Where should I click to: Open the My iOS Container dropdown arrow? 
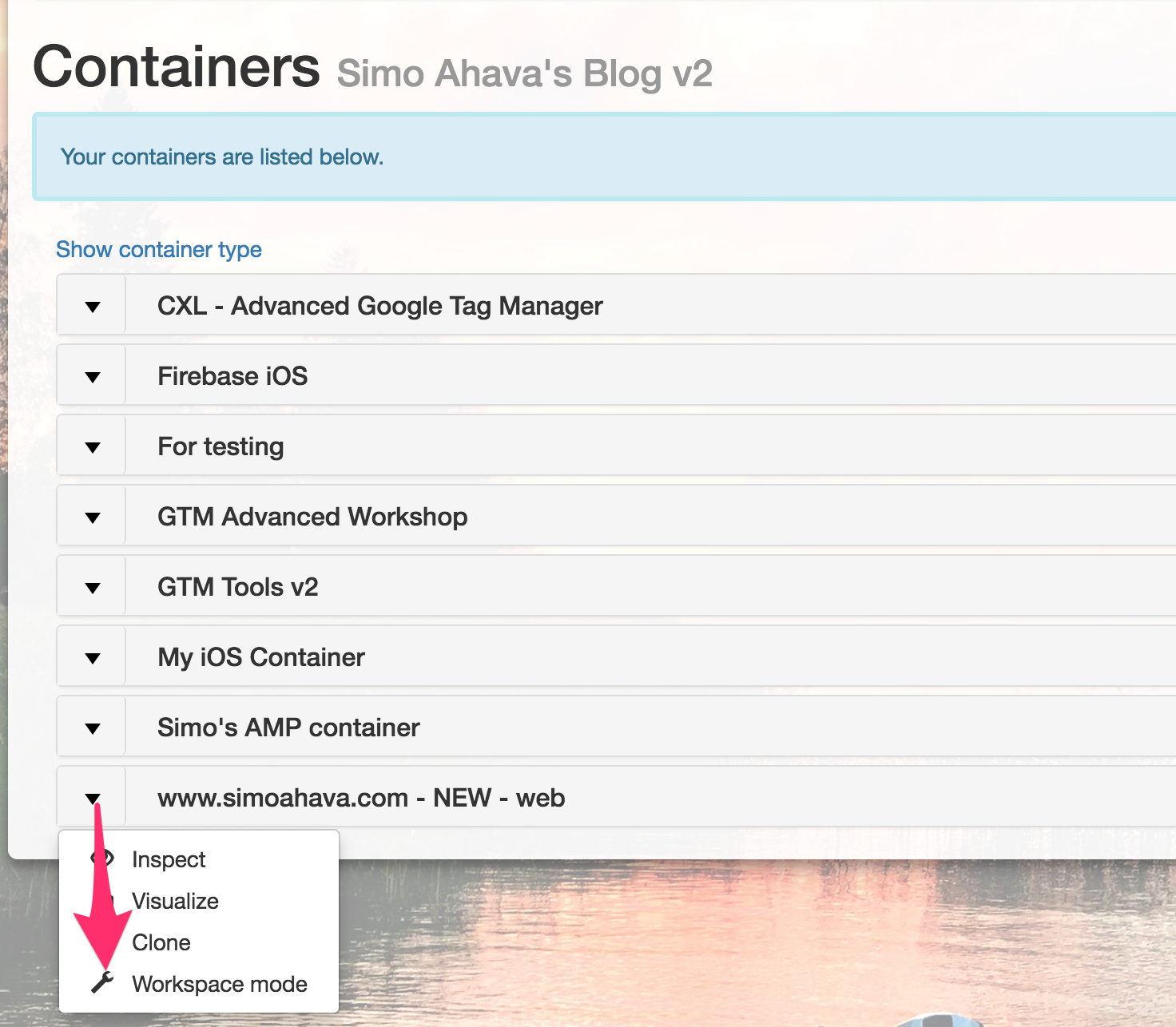[x=92, y=657]
